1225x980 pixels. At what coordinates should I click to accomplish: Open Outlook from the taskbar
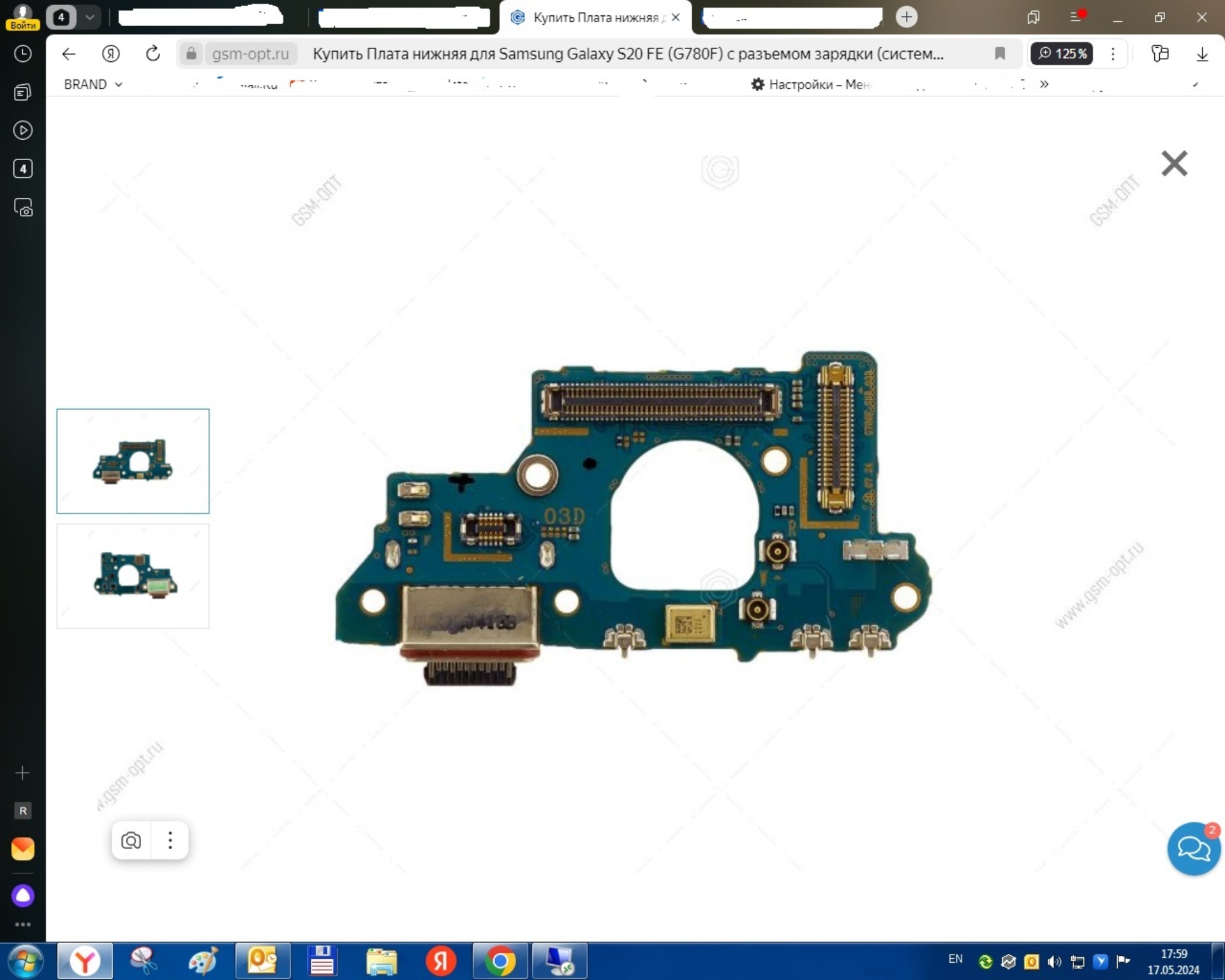[x=263, y=961]
